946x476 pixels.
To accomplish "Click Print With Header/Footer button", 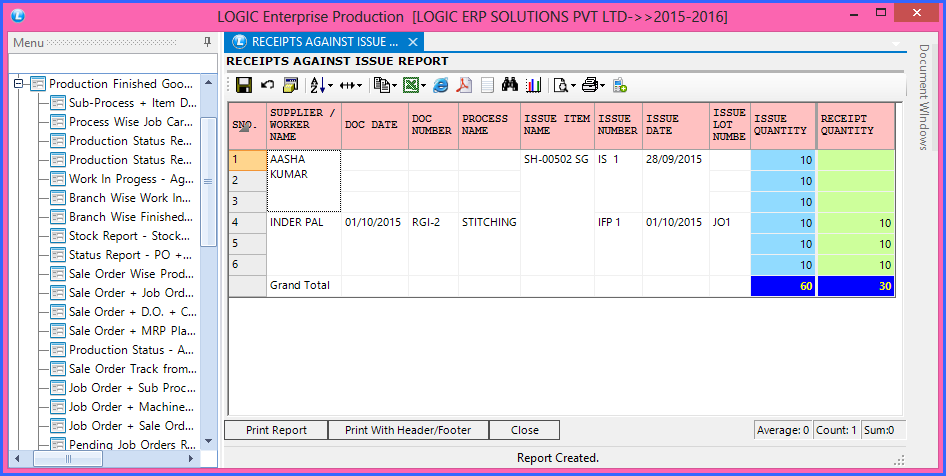I will click(408, 430).
